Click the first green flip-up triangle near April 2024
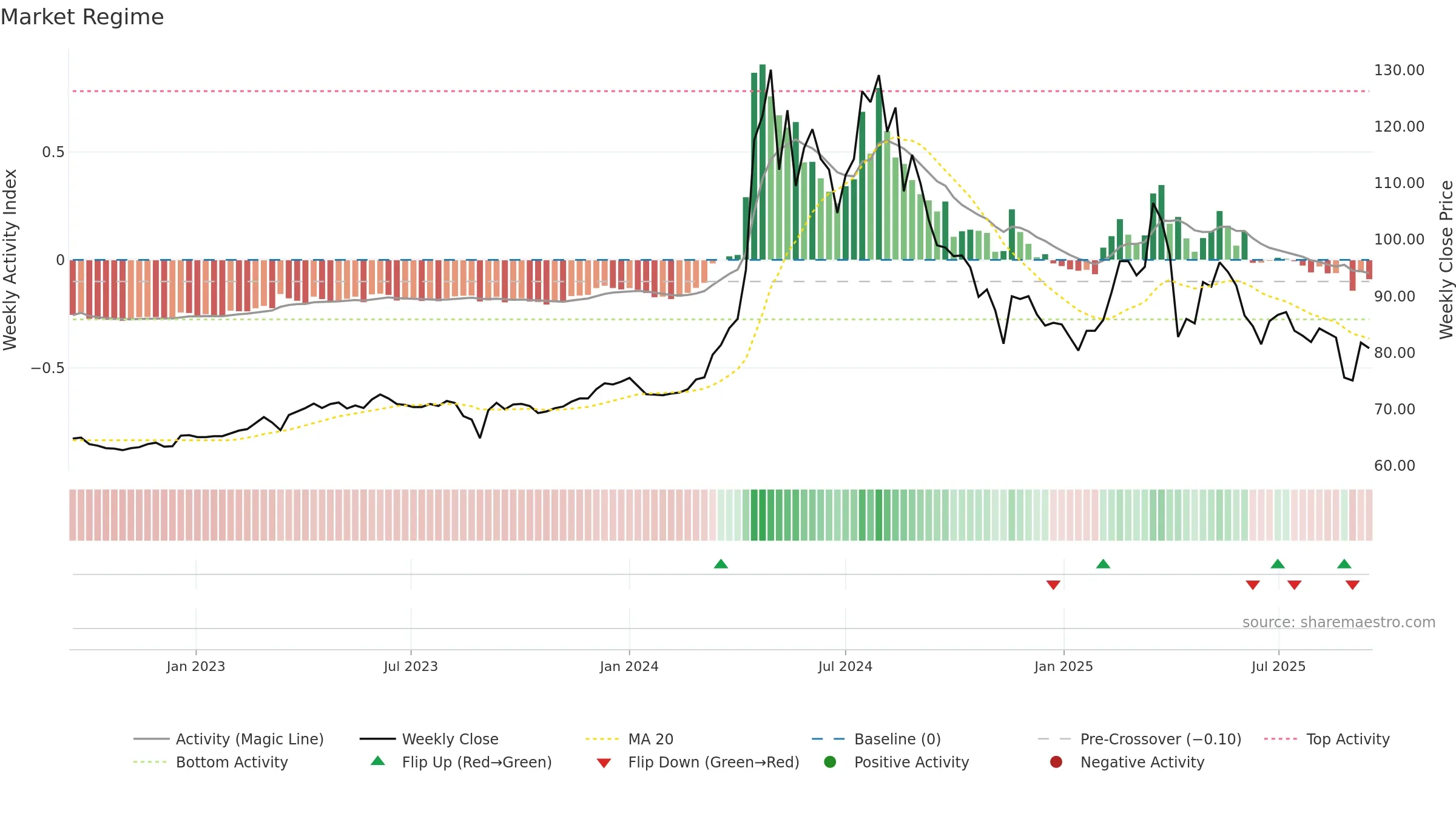The image size is (1456, 819). click(x=721, y=564)
